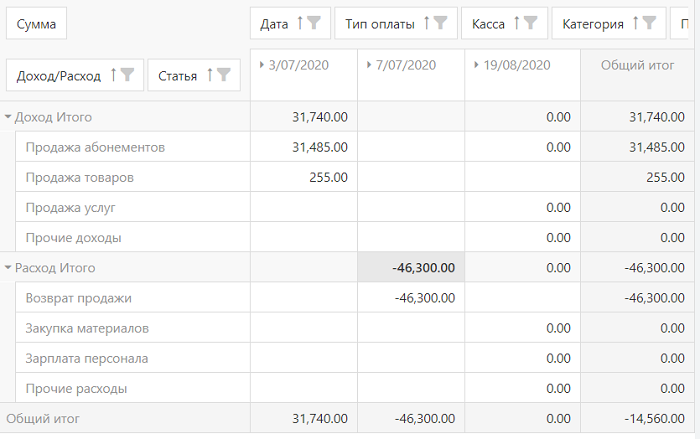Image resolution: width=700 pixels, height=439 pixels.
Task: Select the Прочие расходы row header
Action: (x=133, y=389)
